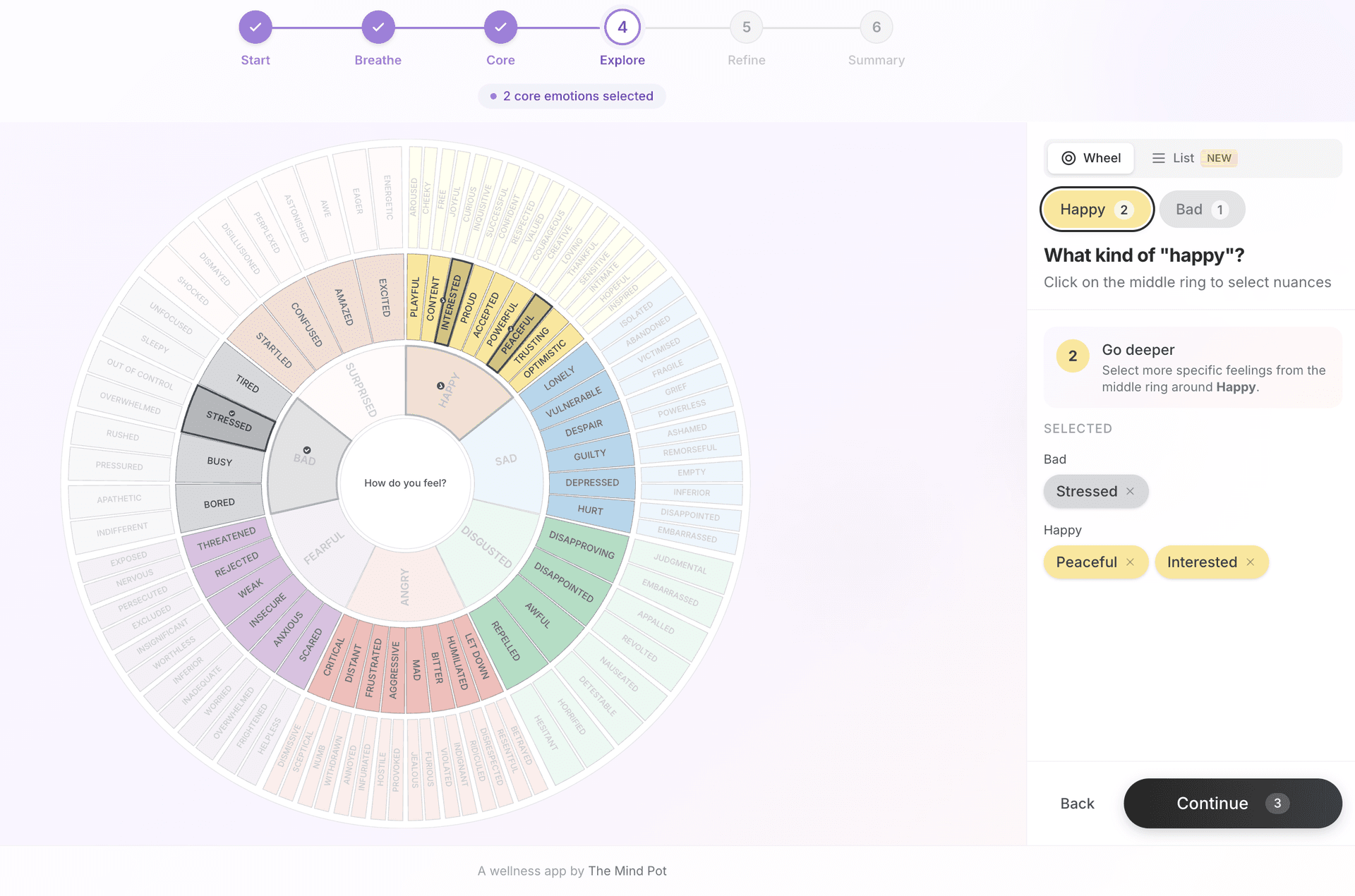The width and height of the screenshot is (1355, 896).
Task: Click the Core step checkmark circle
Action: coord(500,28)
